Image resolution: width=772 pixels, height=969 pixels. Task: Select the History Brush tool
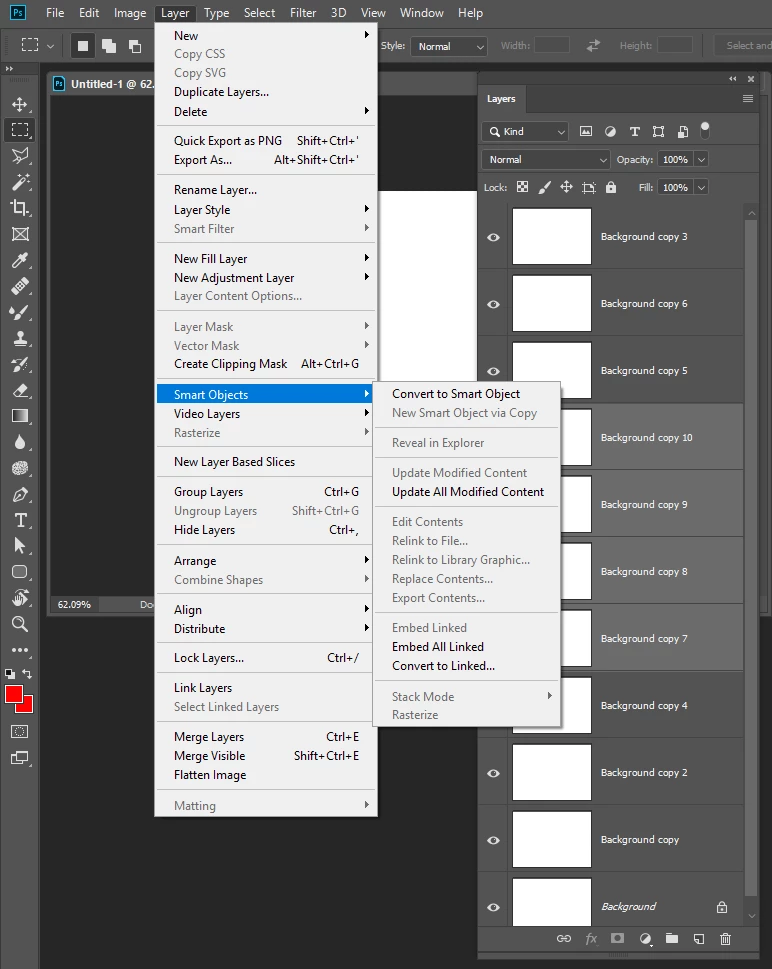click(x=20, y=364)
